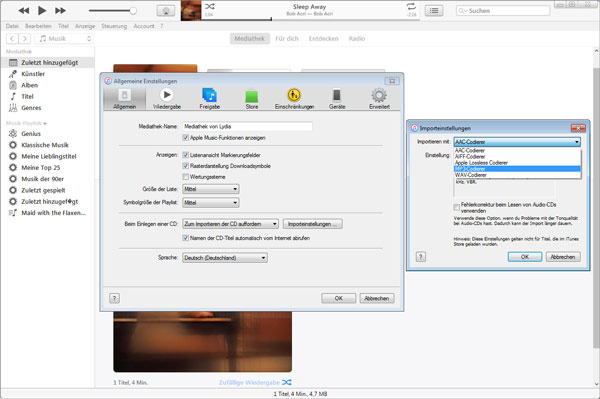Image resolution: width=600 pixels, height=399 pixels.
Task: Toggle the shuffle icon in now playing
Action: tap(210, 7)
